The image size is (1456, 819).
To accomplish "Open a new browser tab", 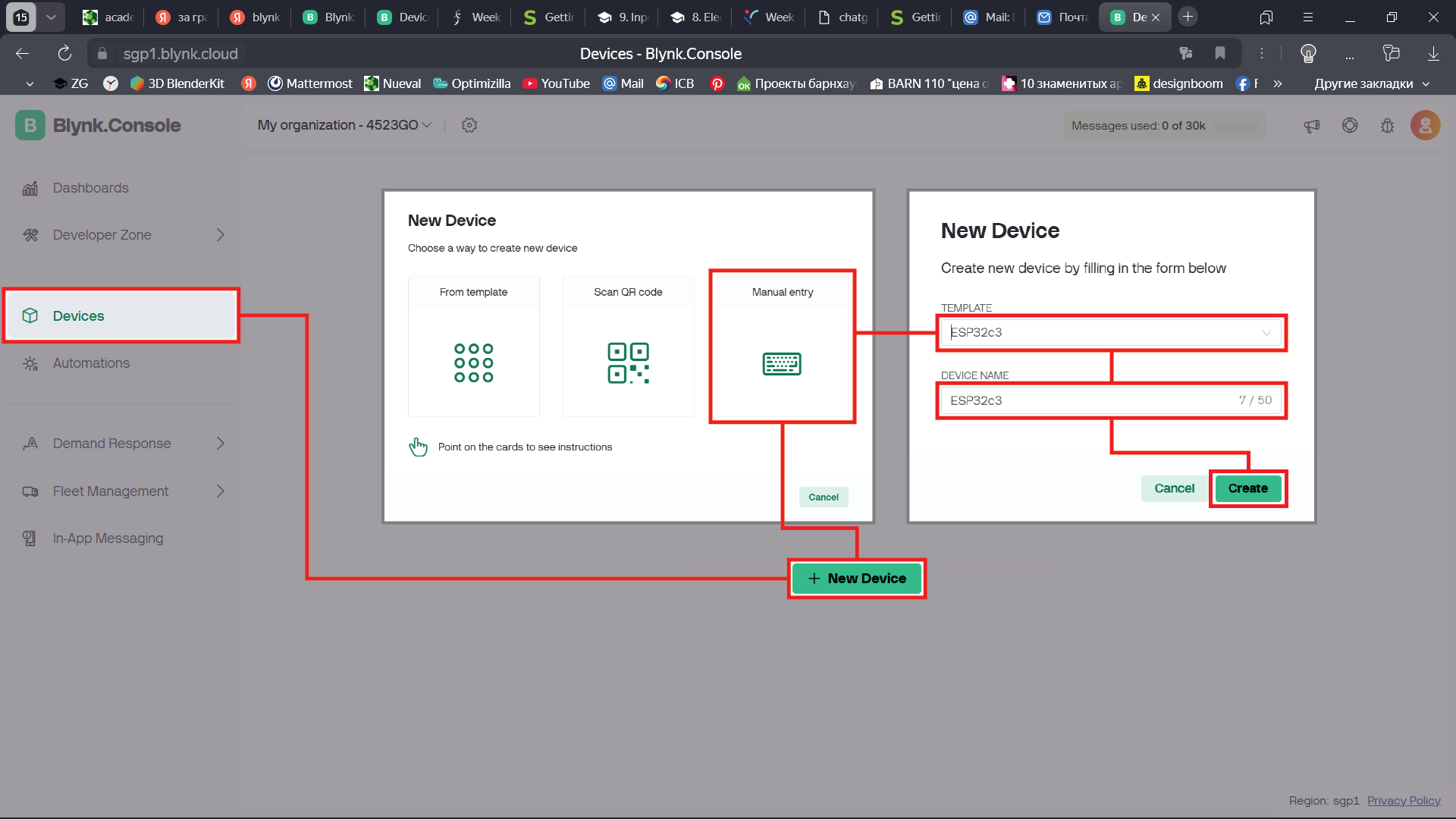I will click(1188, 17).
